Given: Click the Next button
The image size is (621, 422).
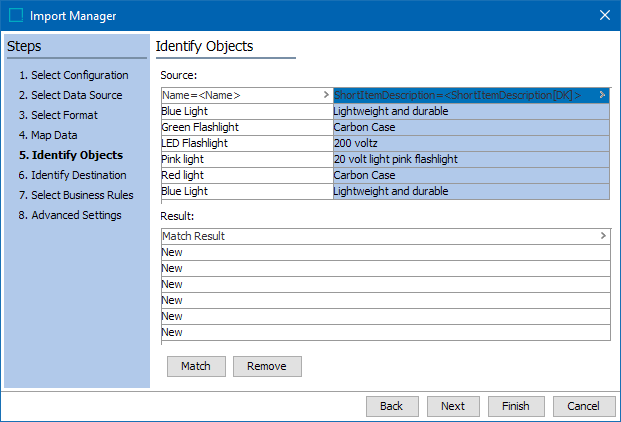Looking at the screenshot, I should 453,406.
